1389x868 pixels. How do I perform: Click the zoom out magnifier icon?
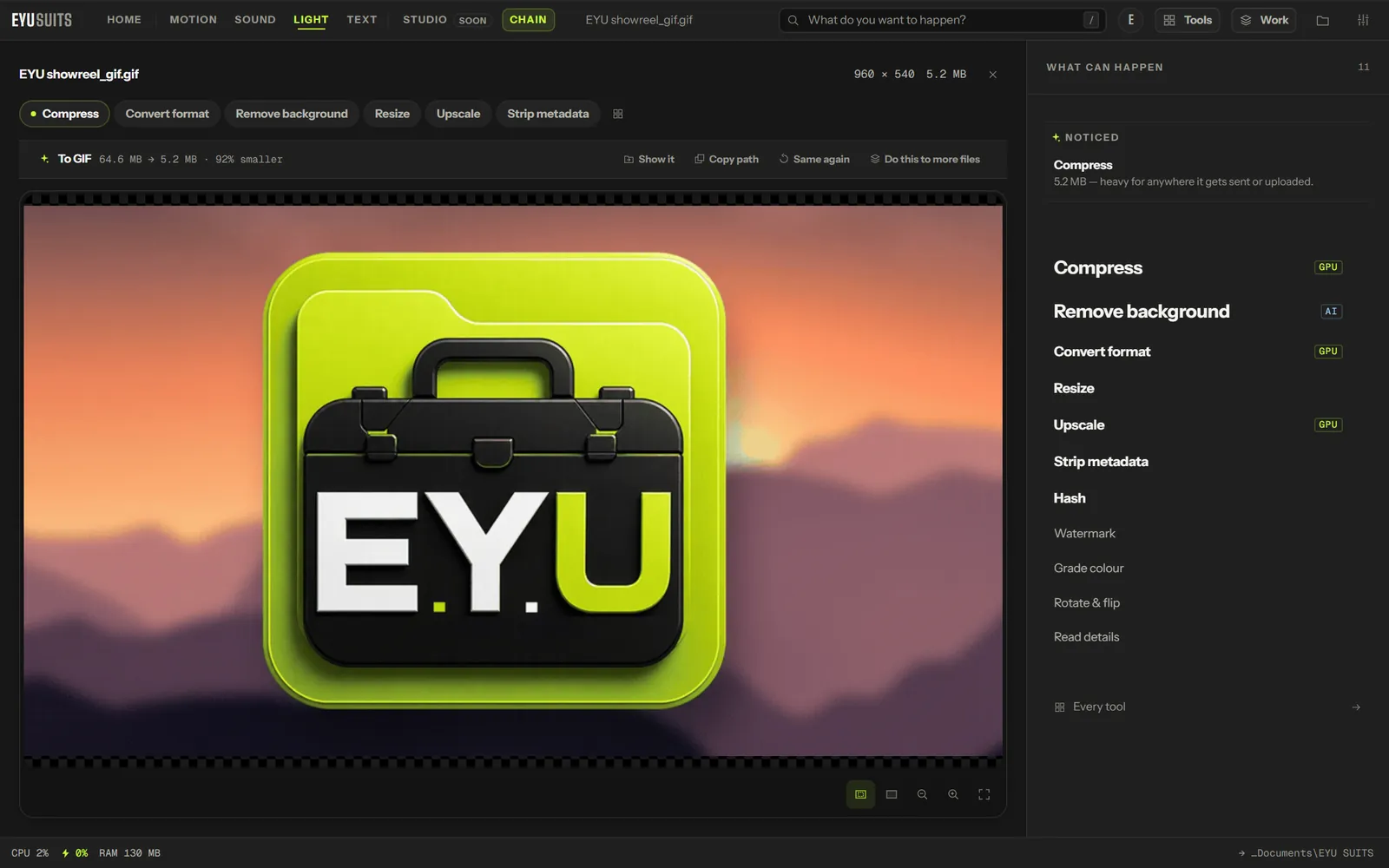click(922, 794)
